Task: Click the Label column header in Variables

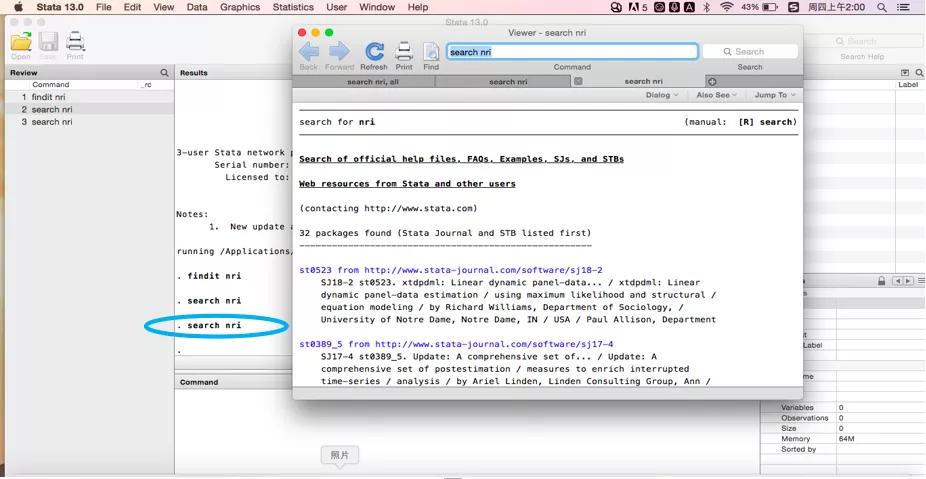Action: click(x=908, y=85)
